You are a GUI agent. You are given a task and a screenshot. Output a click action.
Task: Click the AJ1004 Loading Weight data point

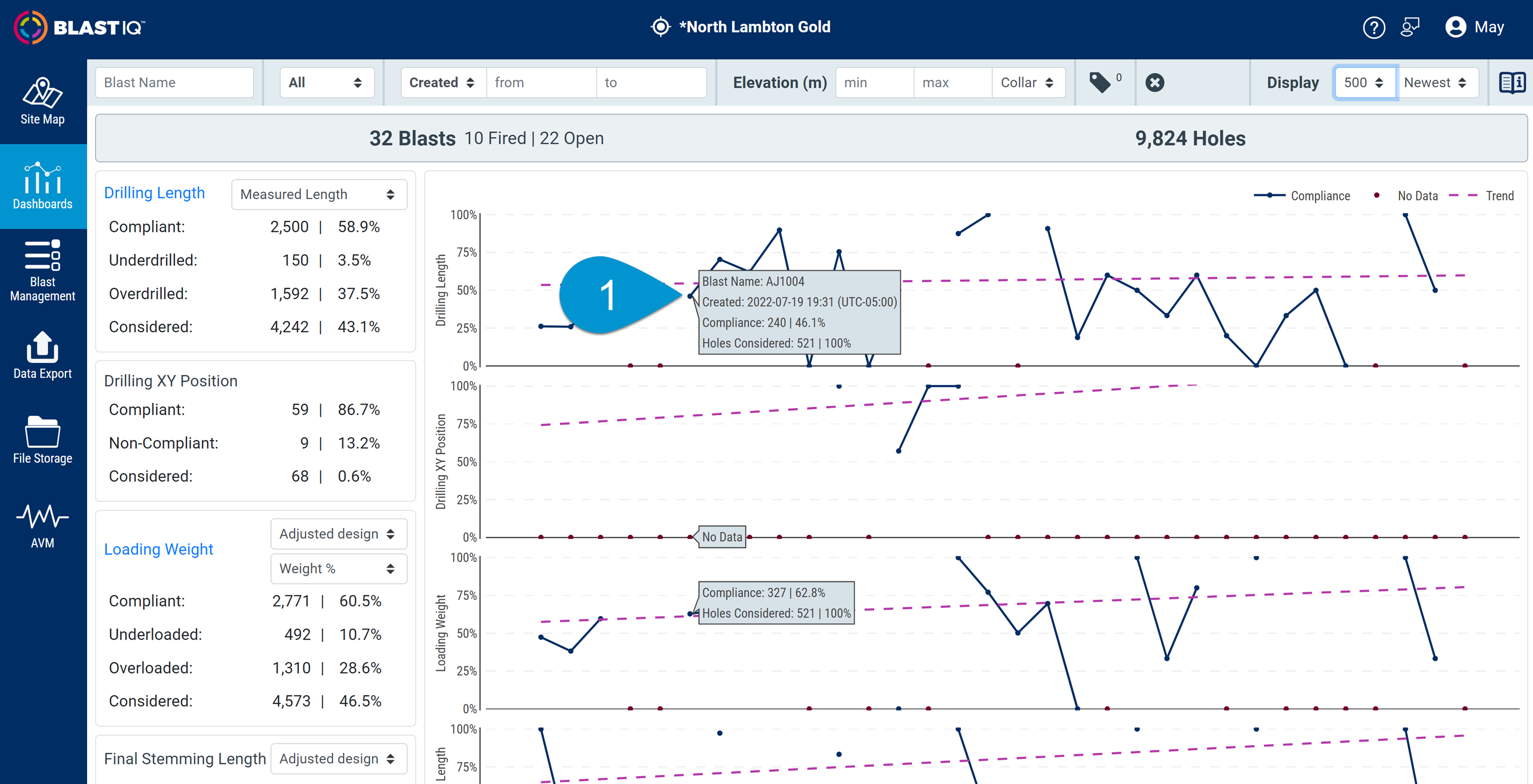[690, 614]
